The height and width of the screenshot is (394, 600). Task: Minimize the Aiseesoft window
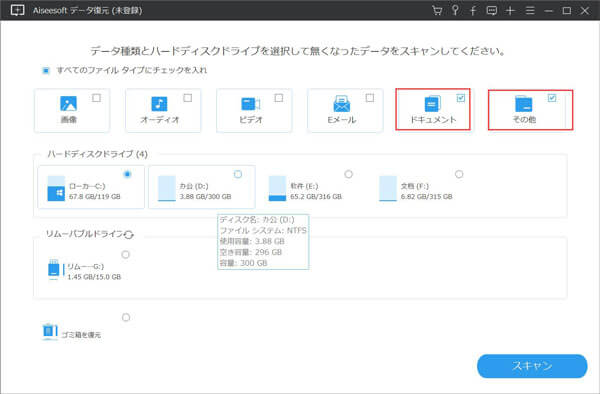(548, 11)
